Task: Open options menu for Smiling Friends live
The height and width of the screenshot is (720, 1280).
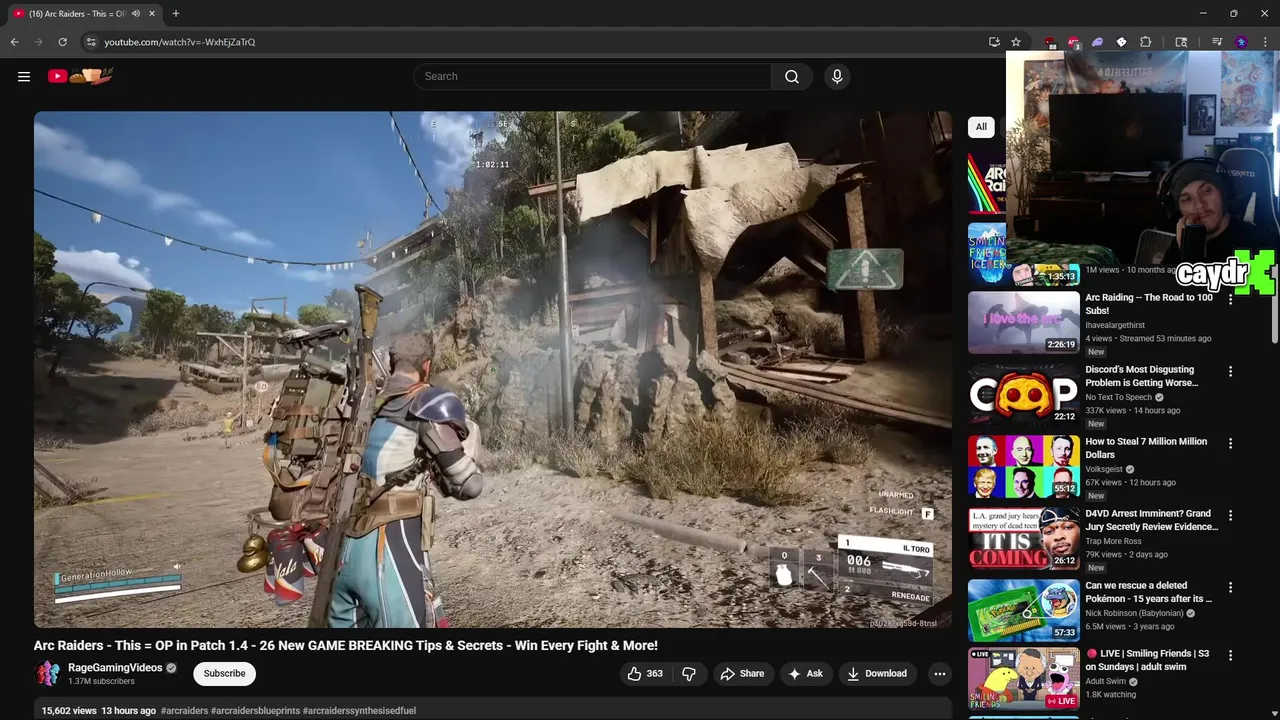Action: coord(1230,655)
